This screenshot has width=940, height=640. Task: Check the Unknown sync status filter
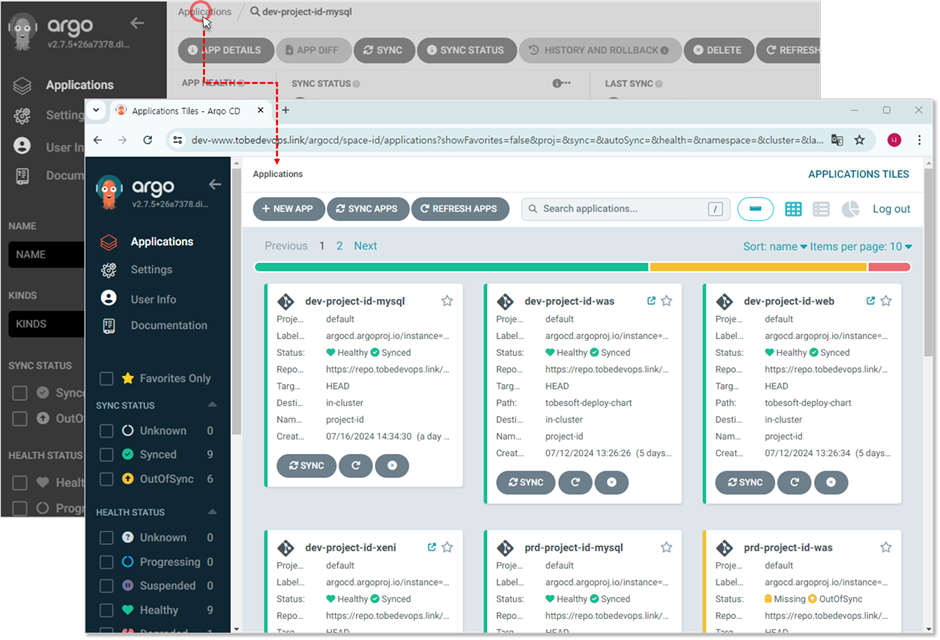click(x=106, y=431)
